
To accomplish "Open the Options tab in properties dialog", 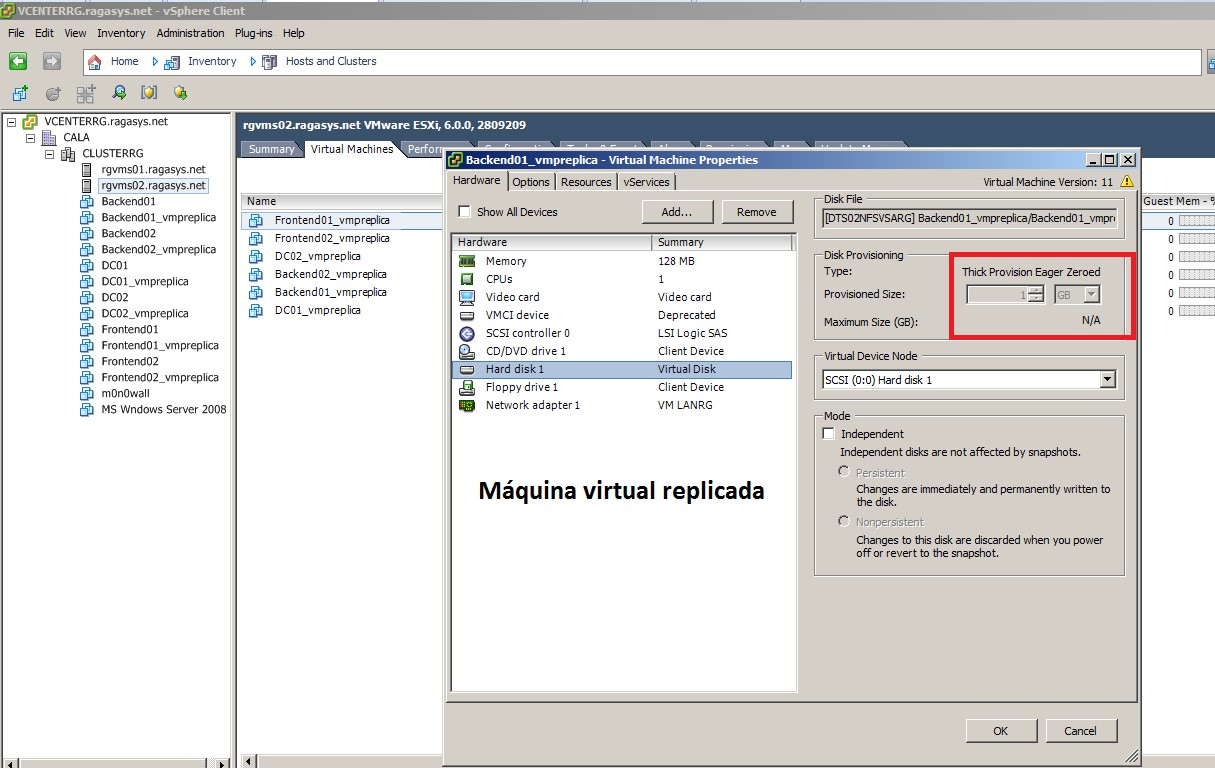I will 531,182.
